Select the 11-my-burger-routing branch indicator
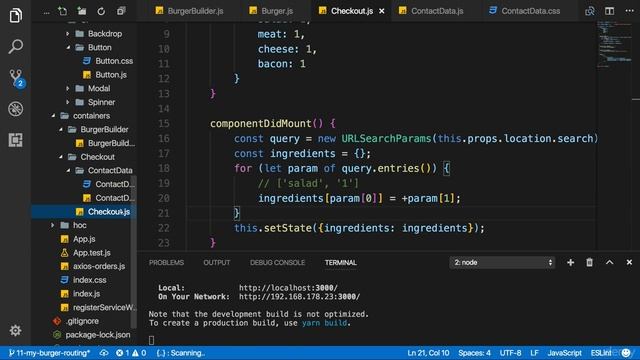The width and height of the screenshot is (640, 360). pyautogui.click(x=49, y=353)
